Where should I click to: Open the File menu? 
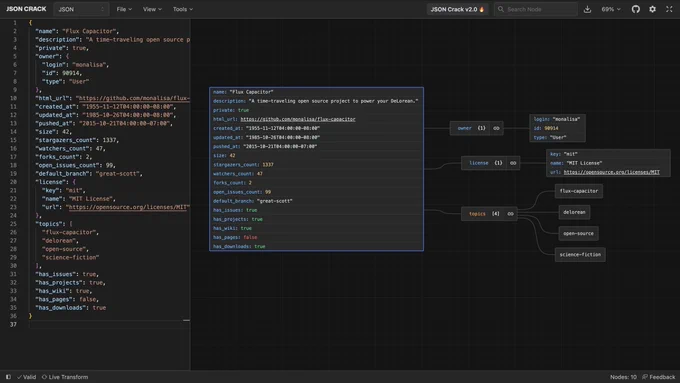click(x=124, y=9)
